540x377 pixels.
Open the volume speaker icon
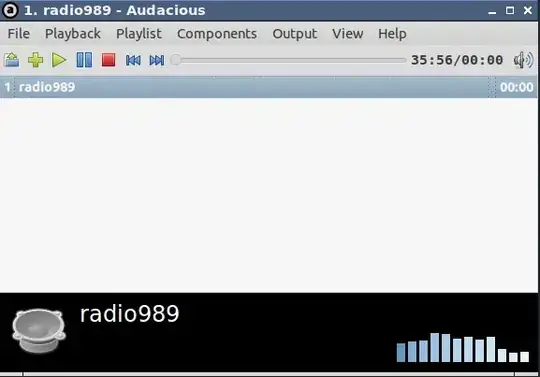pyautogui.click(x=523, y=60)
